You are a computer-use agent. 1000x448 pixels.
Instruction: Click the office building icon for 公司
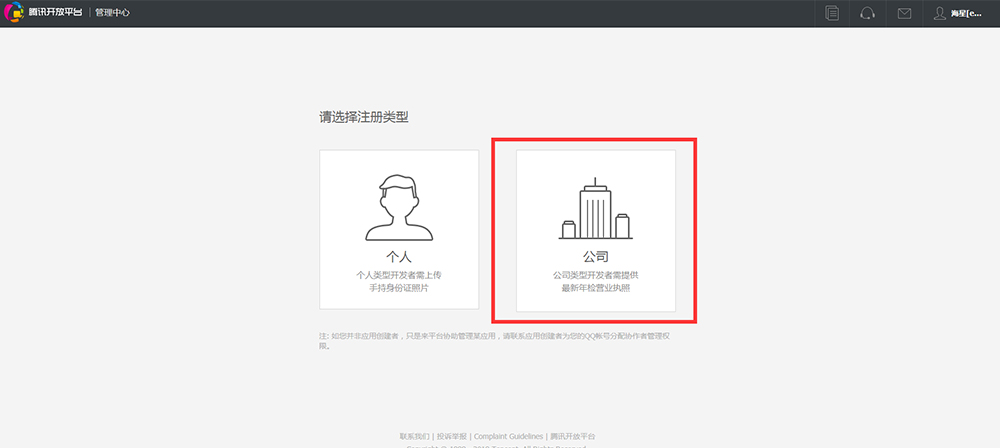[595, 209]
